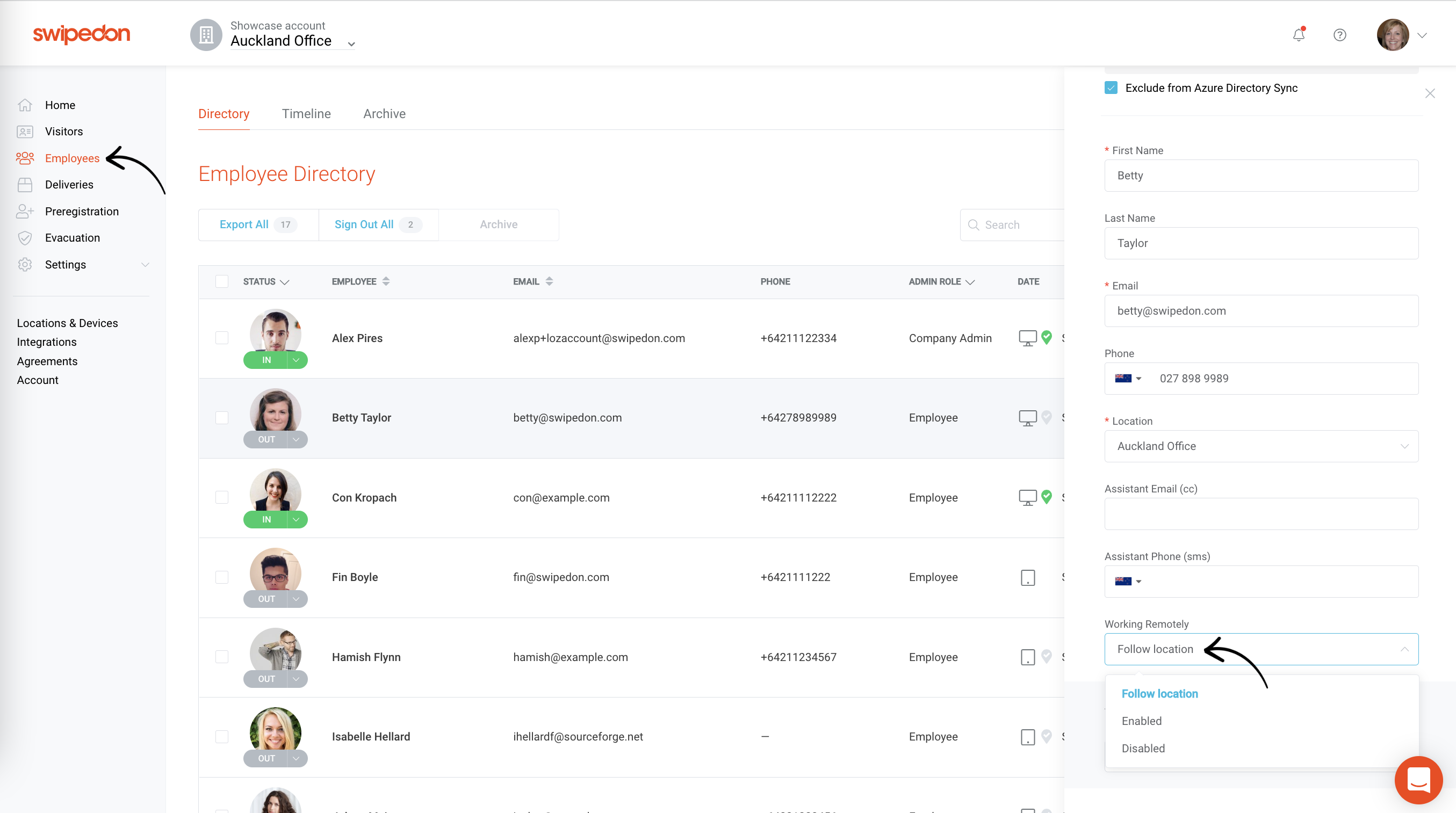Screen dimensions: 1456x813
Task: Switch to the Timeline tab
Action: pos(306,113)
